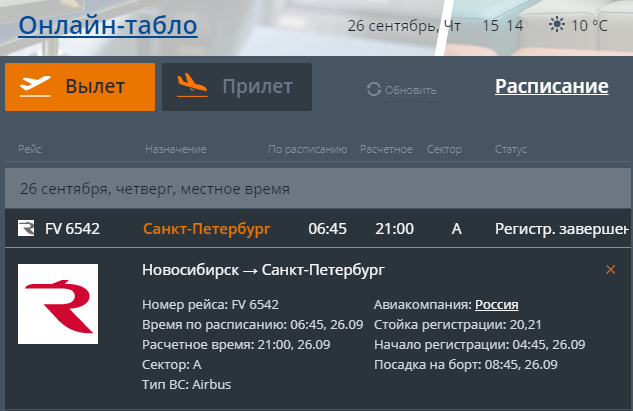Click the departing plane icon
The image size is (633, 411).
click(x=35, y=86)
